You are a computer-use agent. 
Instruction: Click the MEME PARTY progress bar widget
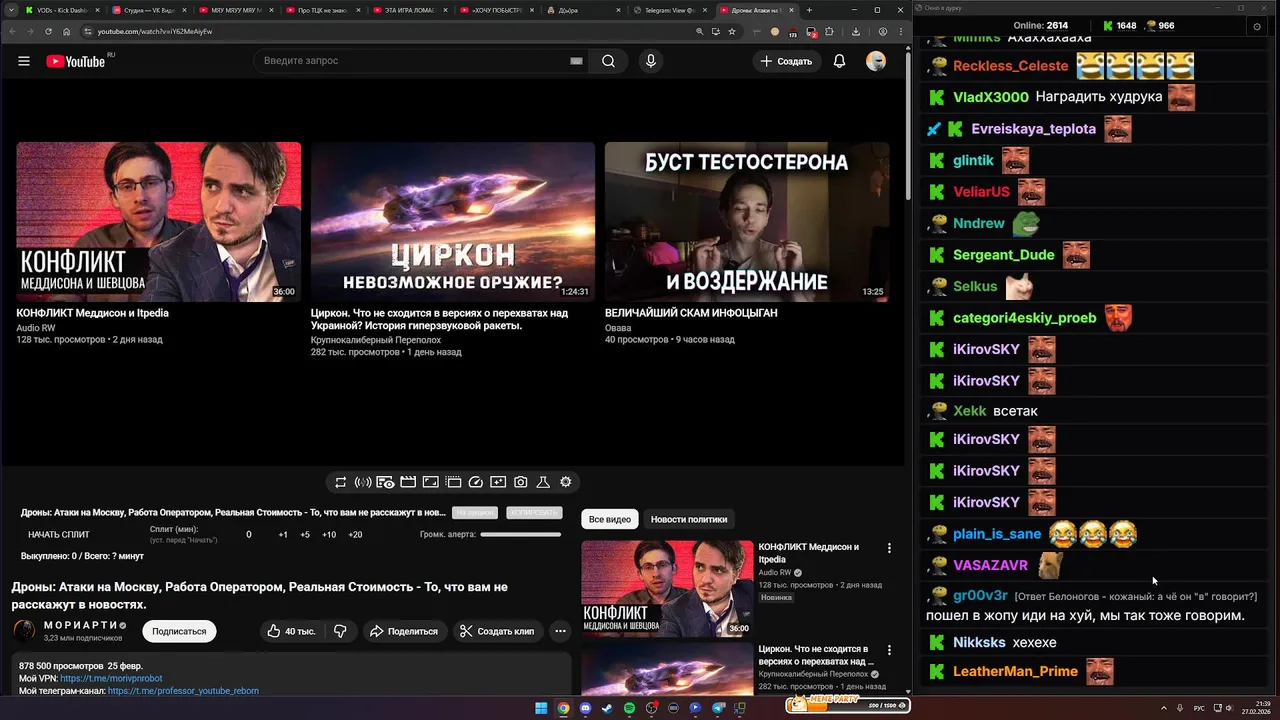click(848, 704)
